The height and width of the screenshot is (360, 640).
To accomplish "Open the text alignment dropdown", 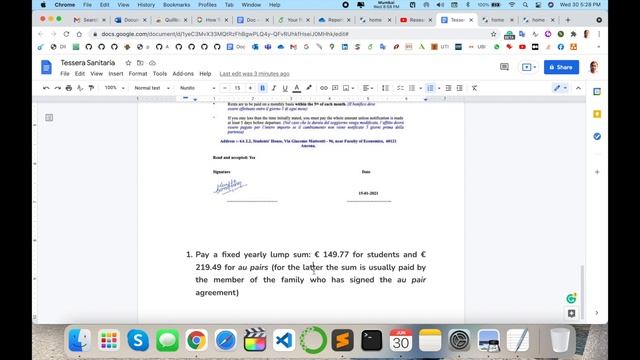I will (368, 88).
